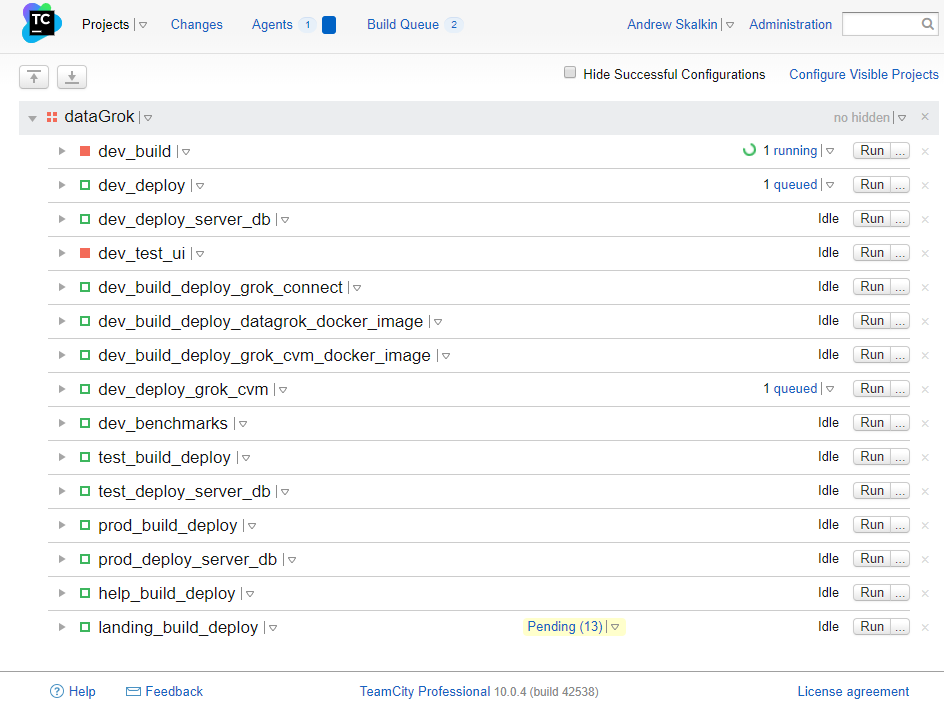The width and height of the screenshot is (944, 704).
Task: Click the dataGrok project grid icon
Action: click(52, 117)
